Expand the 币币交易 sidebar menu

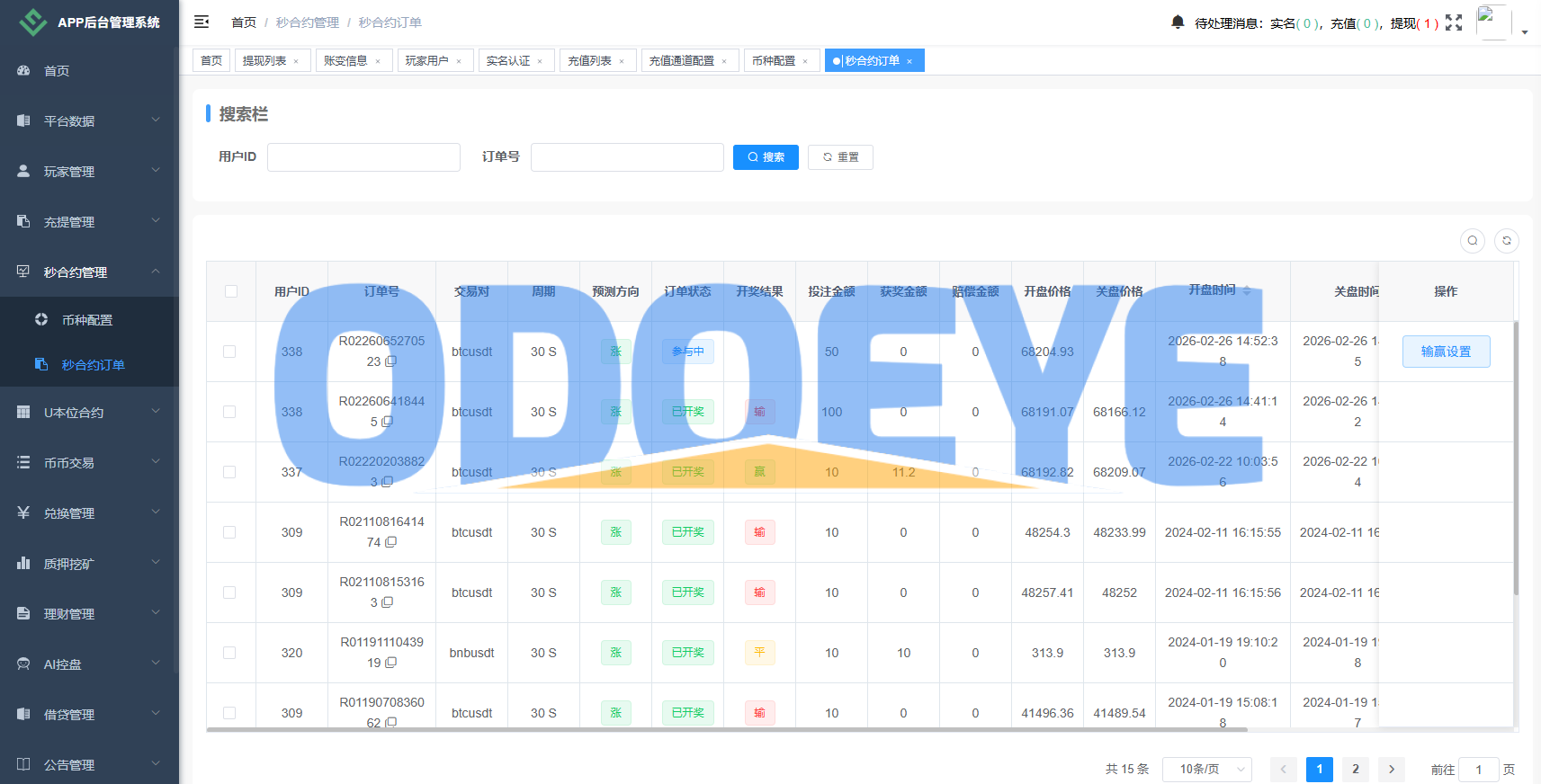[x=89, y=462]
